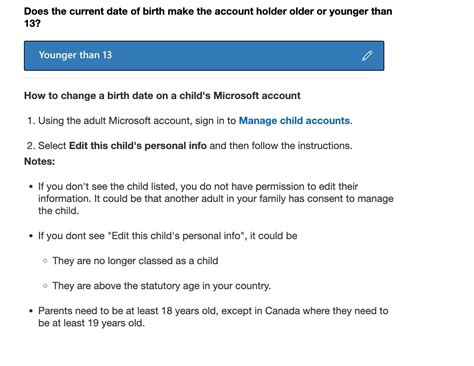Select the 'Younger than 13' answer bar
The width and height of the screenshot is (474, 366).
[x=204, y=56]
